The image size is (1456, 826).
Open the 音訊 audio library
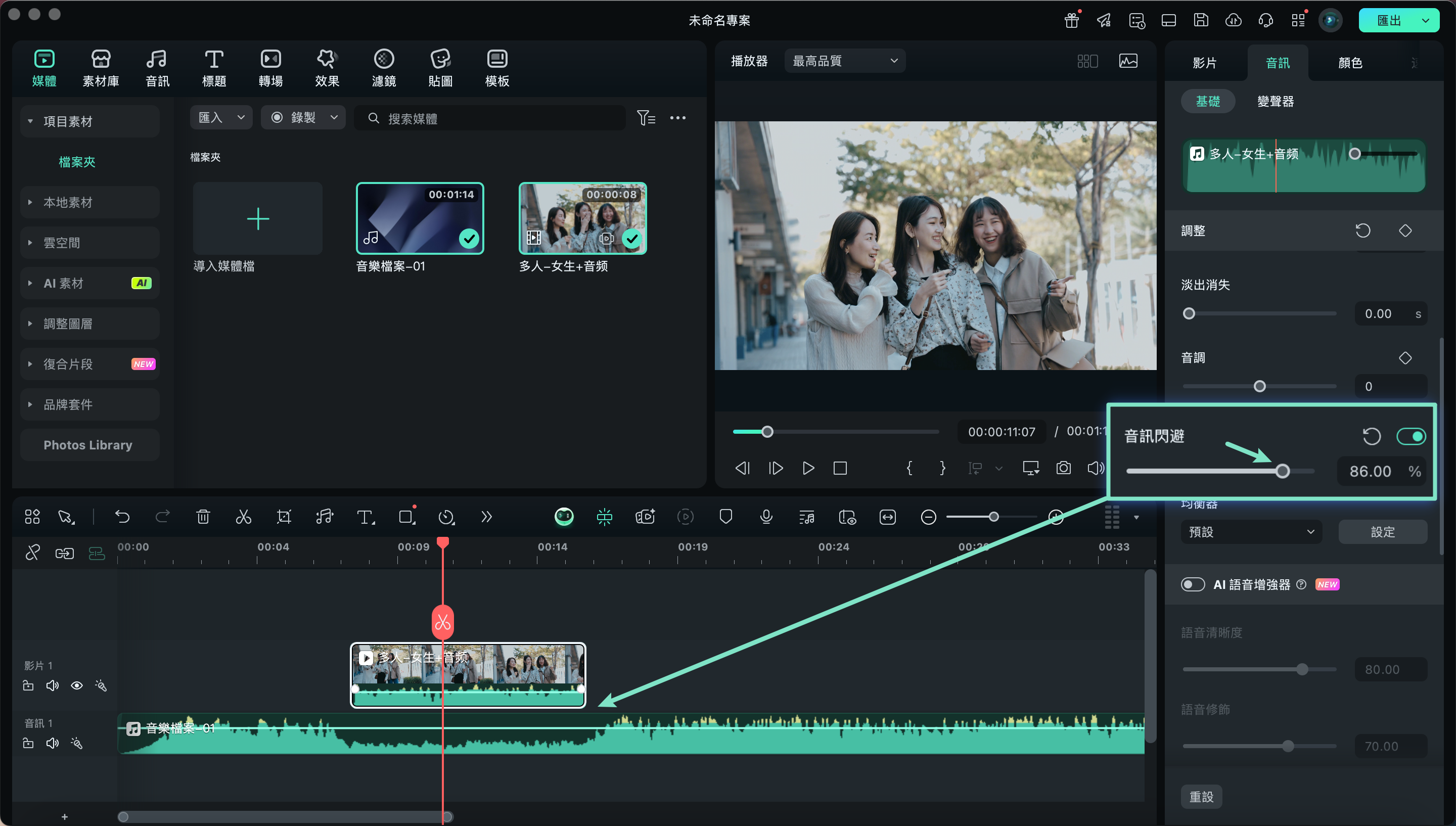point(157,68)
